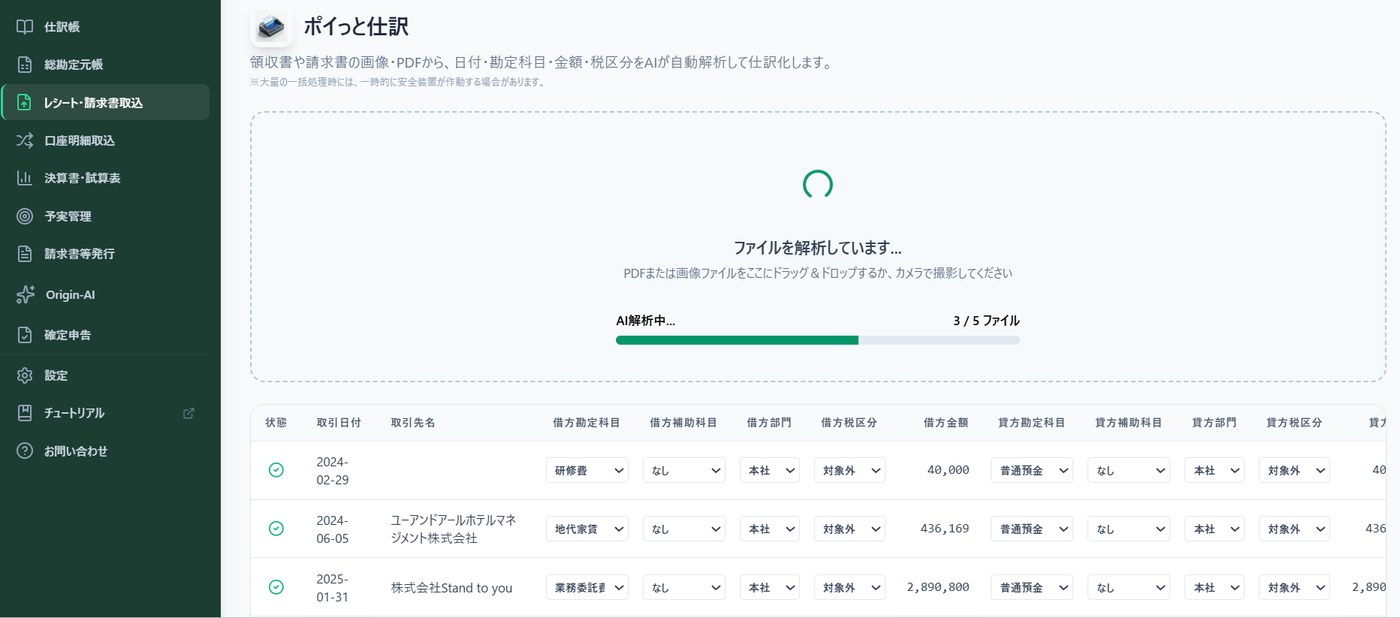Open 貸方勘定科目 普通預金 dropdown in 2024-02-29 row
The image size is (1400, 618).
click(x=1032, y=470)
